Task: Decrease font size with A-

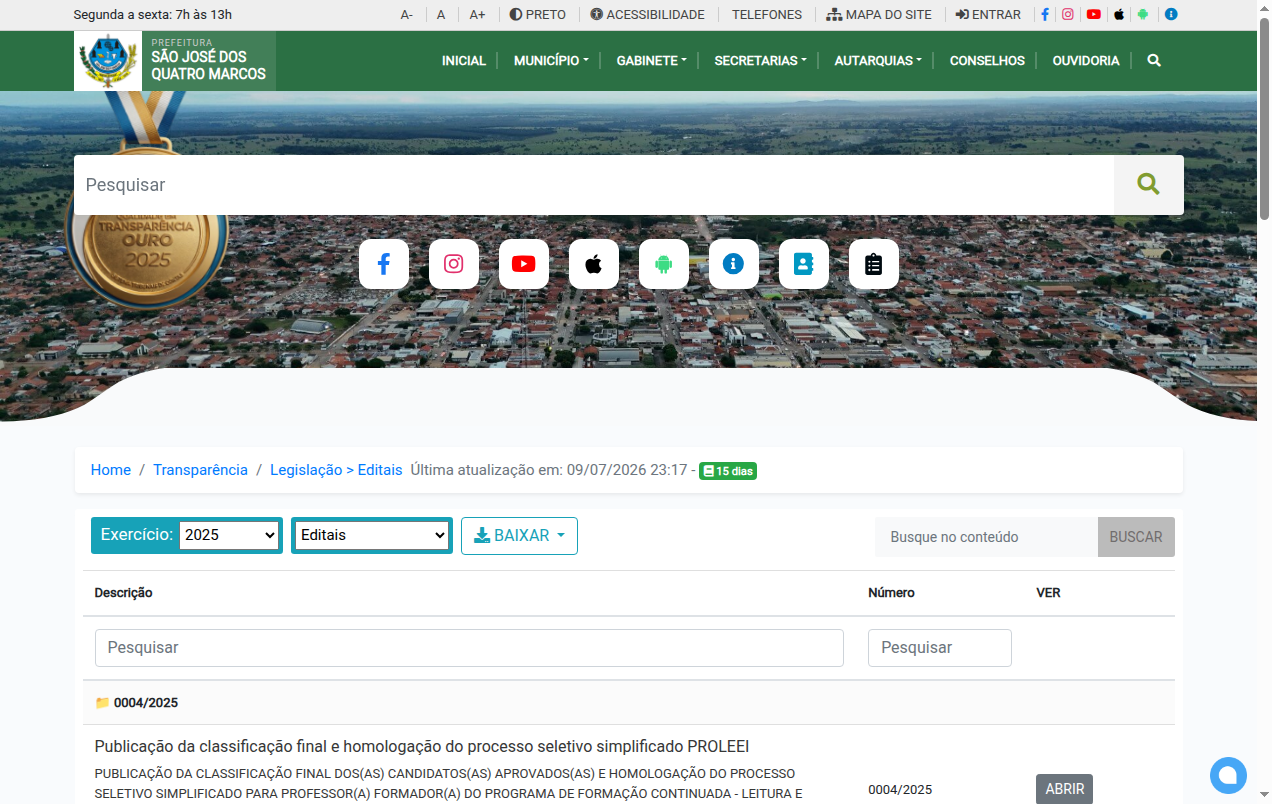Action: click(407, 15)
